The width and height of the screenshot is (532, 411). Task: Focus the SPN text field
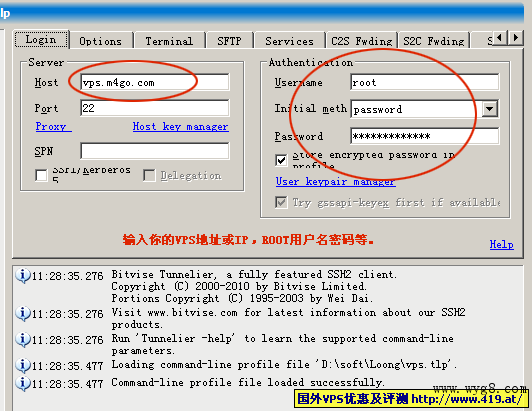point(155,151)
